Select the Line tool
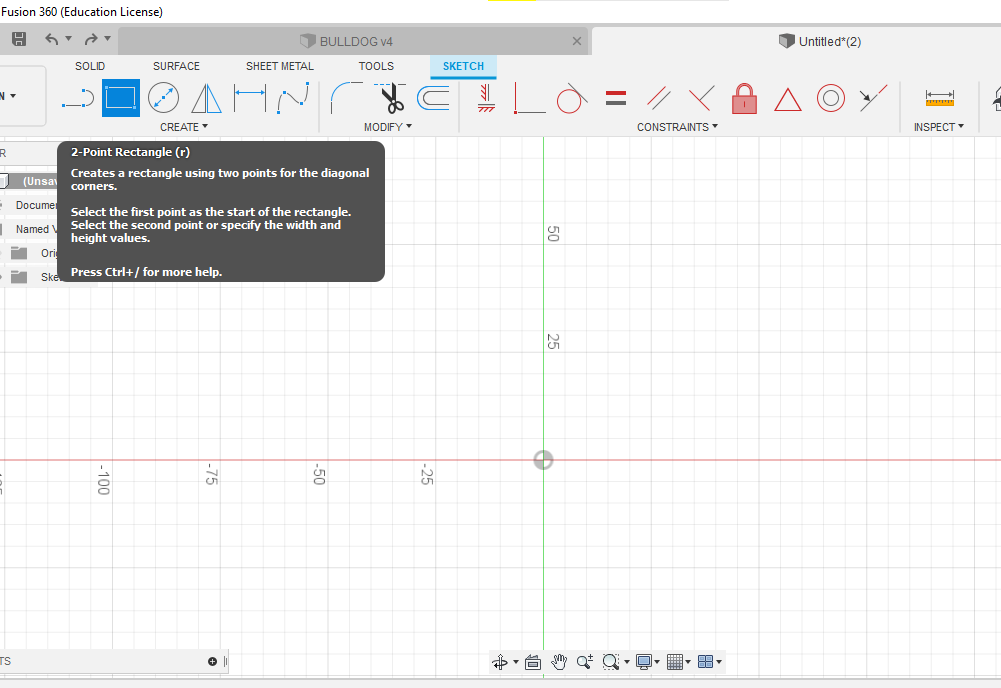This screenshot has width=1001, height=688. tap(78, 98)
